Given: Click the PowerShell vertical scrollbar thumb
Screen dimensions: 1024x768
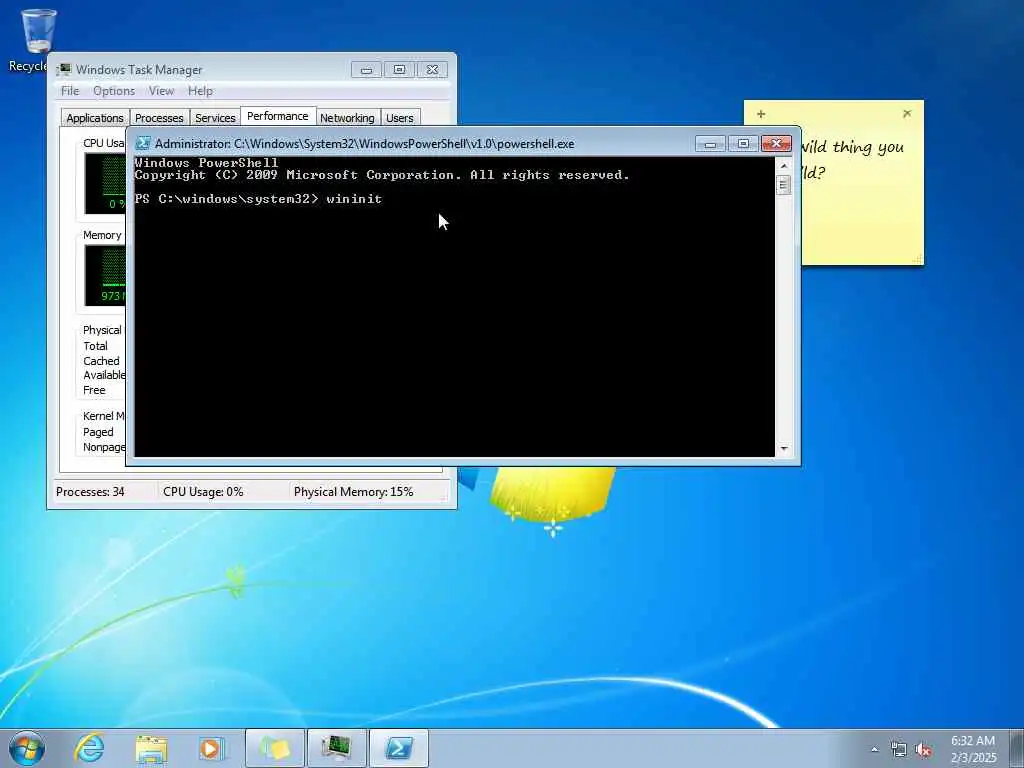Looking at the screenshot, I should pyautogui.click(x=784, y=185).
